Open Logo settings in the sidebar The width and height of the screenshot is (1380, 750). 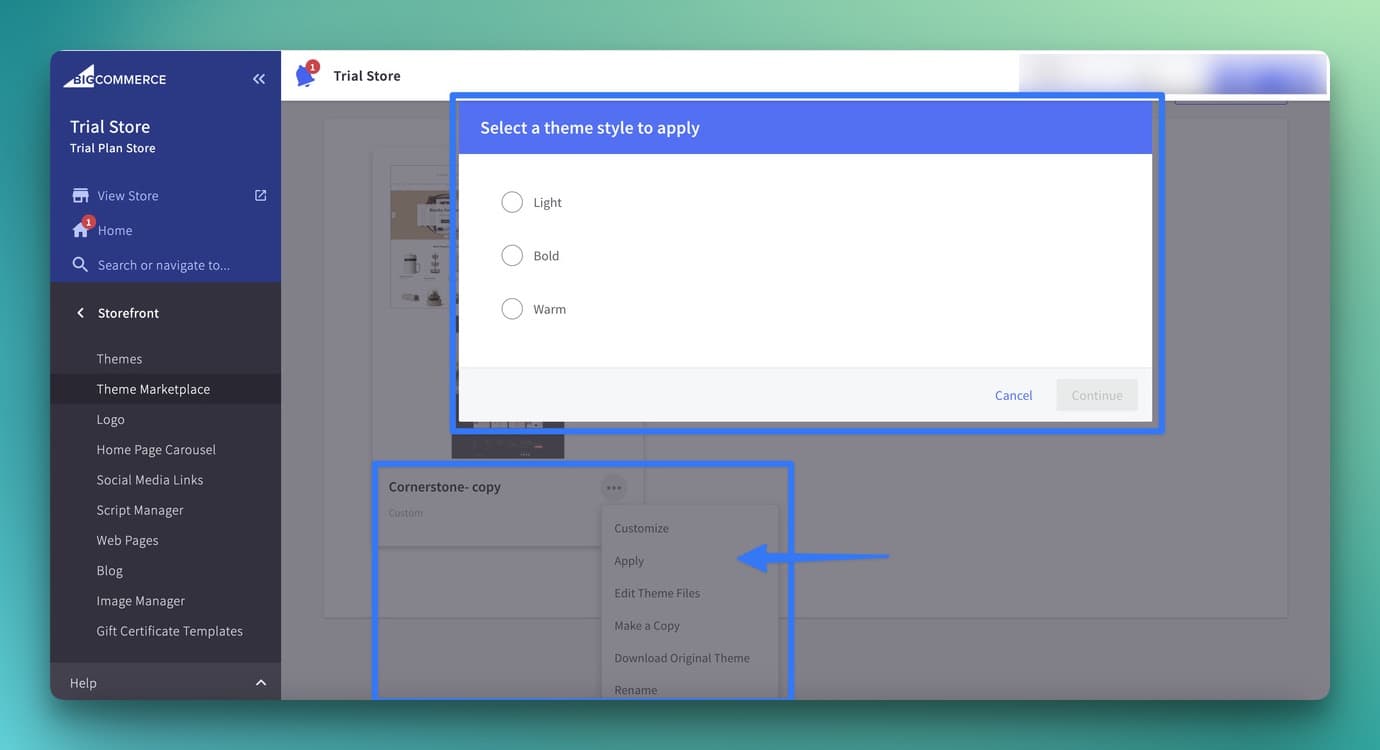[110, 420]
